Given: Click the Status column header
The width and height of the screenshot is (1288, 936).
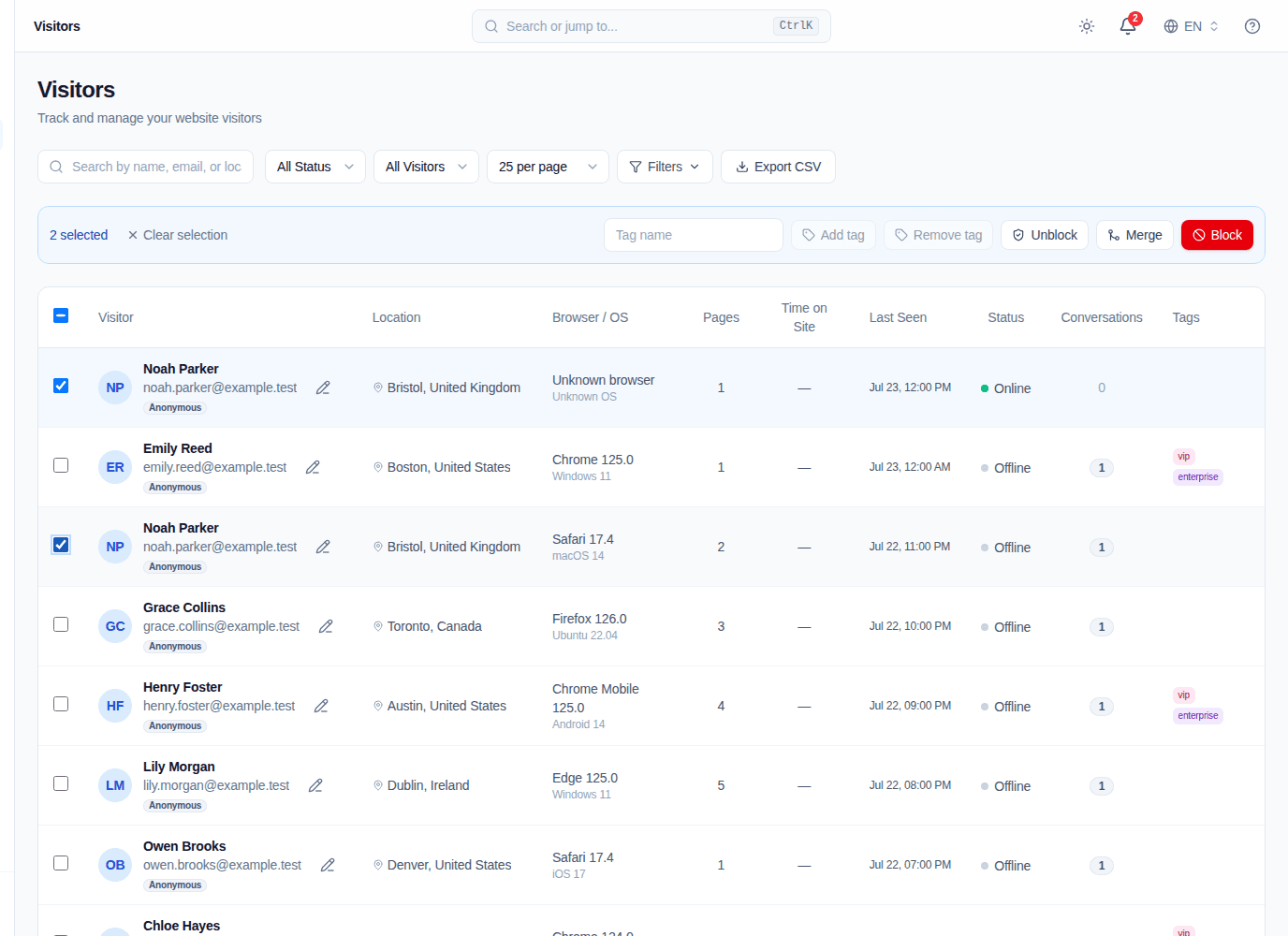Looking at the screenshot, I should point(1006,317).
